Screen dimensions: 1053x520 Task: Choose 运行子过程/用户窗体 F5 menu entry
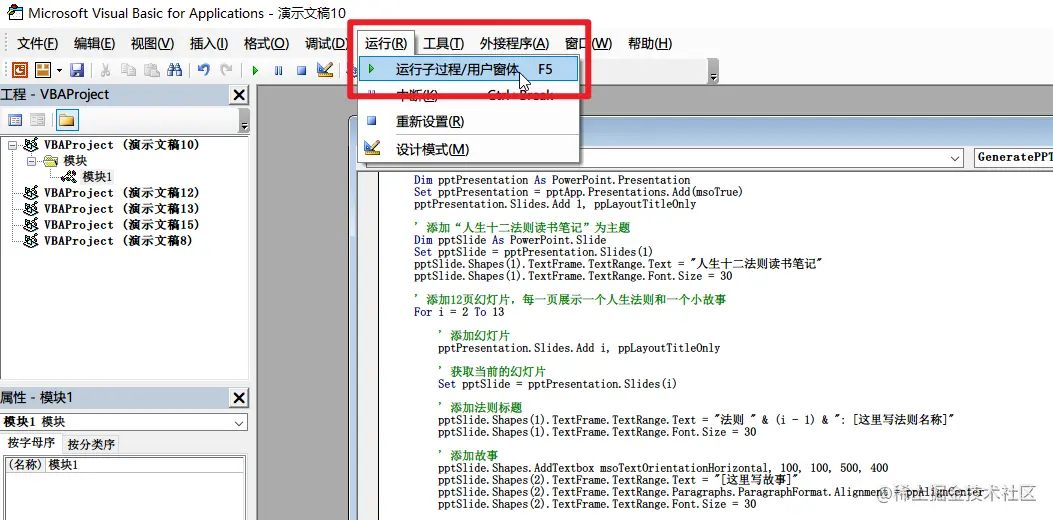tap(468, 69)
